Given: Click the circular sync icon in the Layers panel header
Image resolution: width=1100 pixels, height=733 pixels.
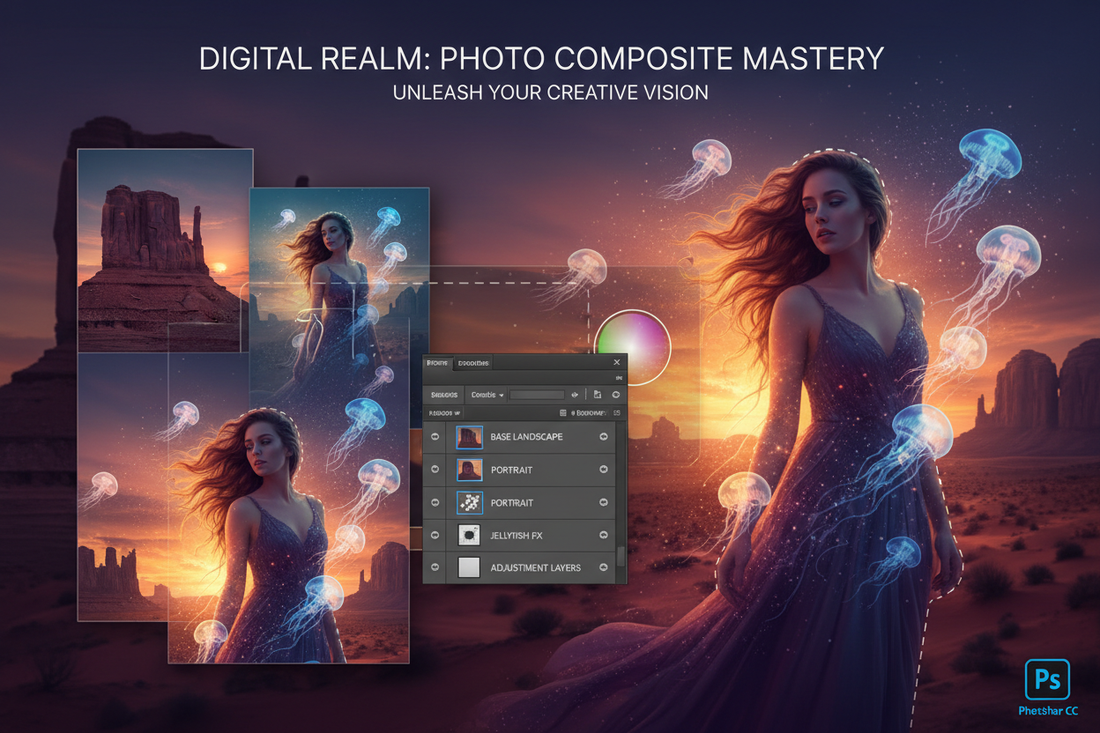Looking at the screenshot, I should [x=615, y=394].
